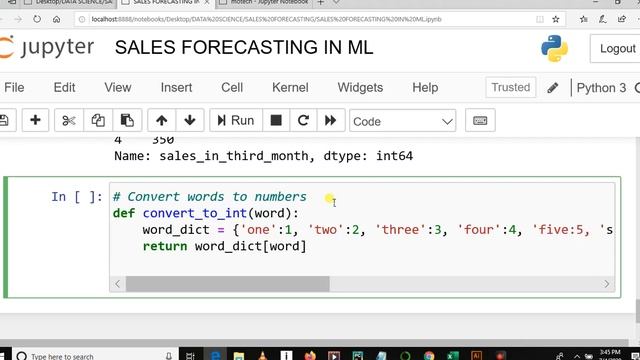Open VLC media player from taskbar

click(x=263, y=356)
